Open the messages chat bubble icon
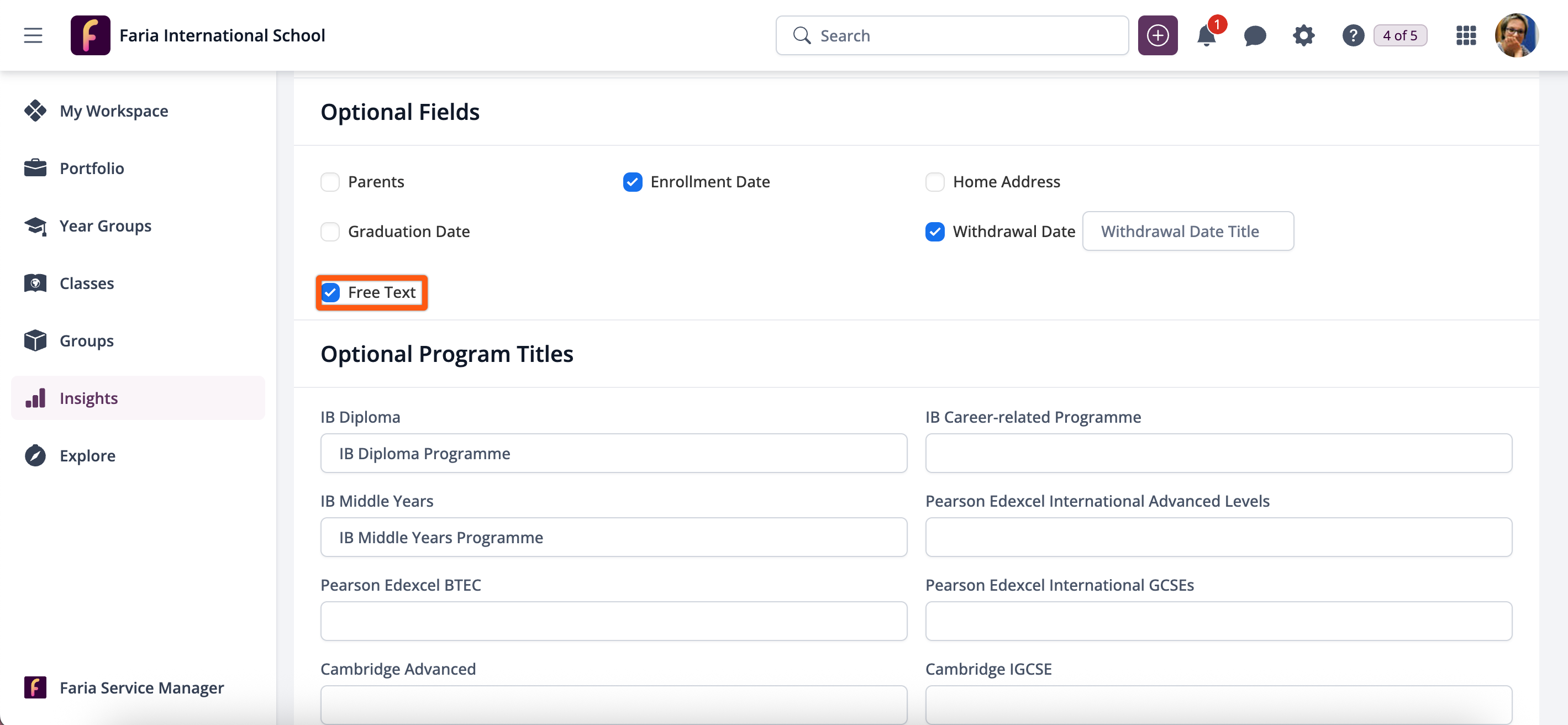Viewport: 1568px width, 725px height. (x=1255, y=35)
